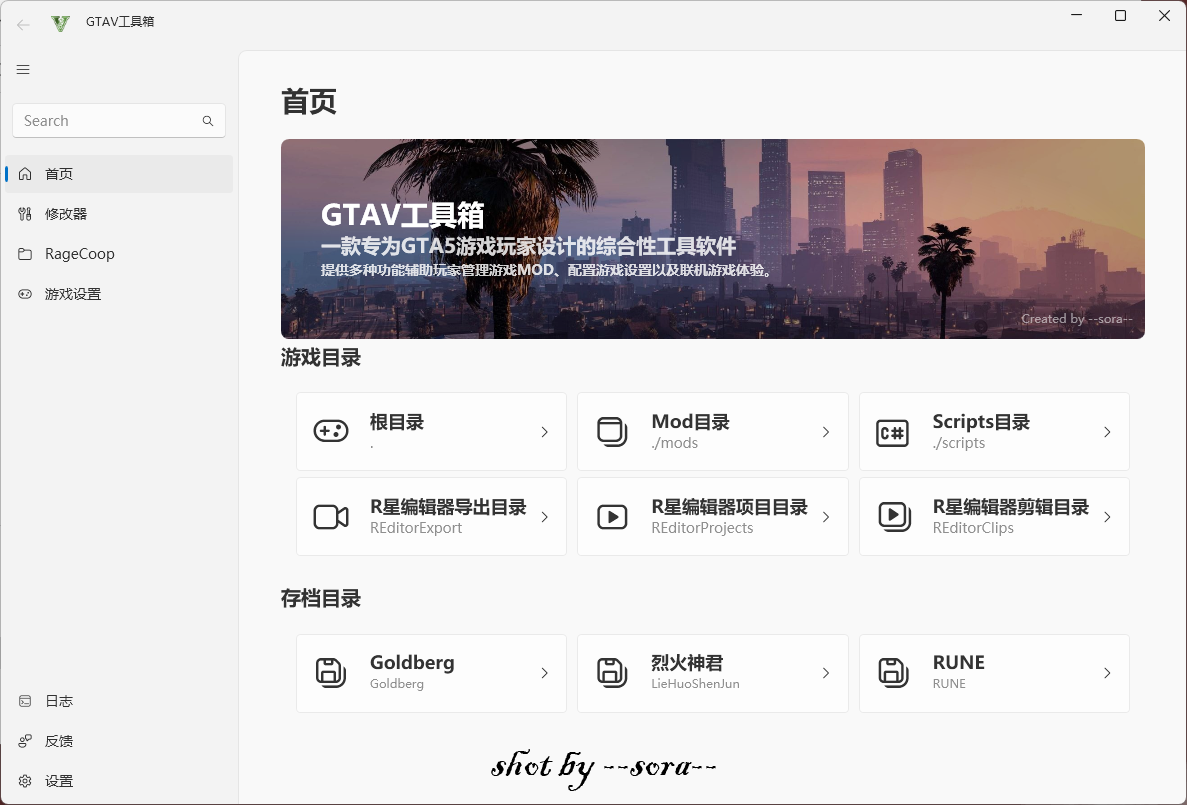
Task: Click the Created by --sora-- credit
Action: click(1076, 319)
